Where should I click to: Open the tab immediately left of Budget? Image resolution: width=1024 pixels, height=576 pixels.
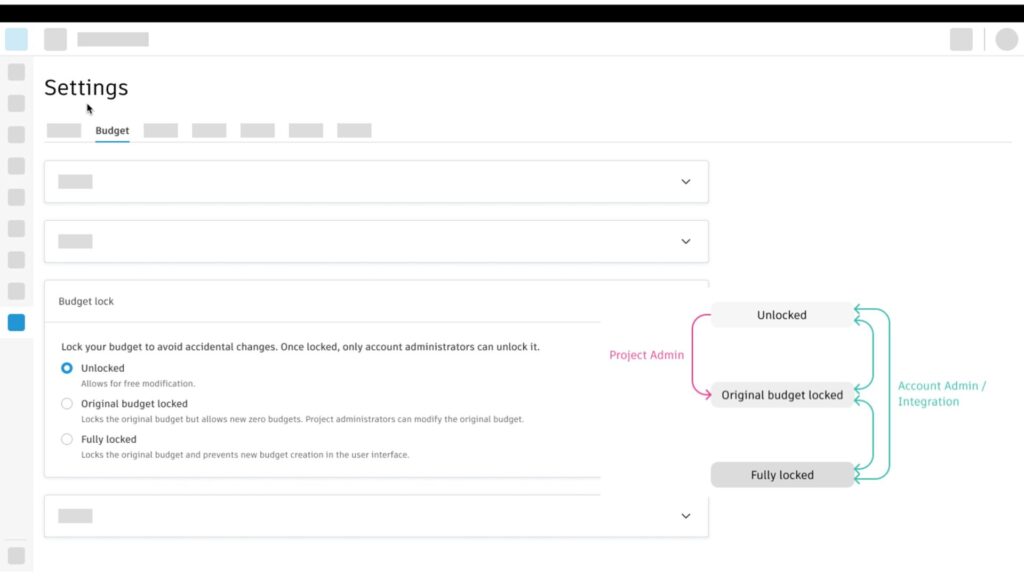point(64,131)
